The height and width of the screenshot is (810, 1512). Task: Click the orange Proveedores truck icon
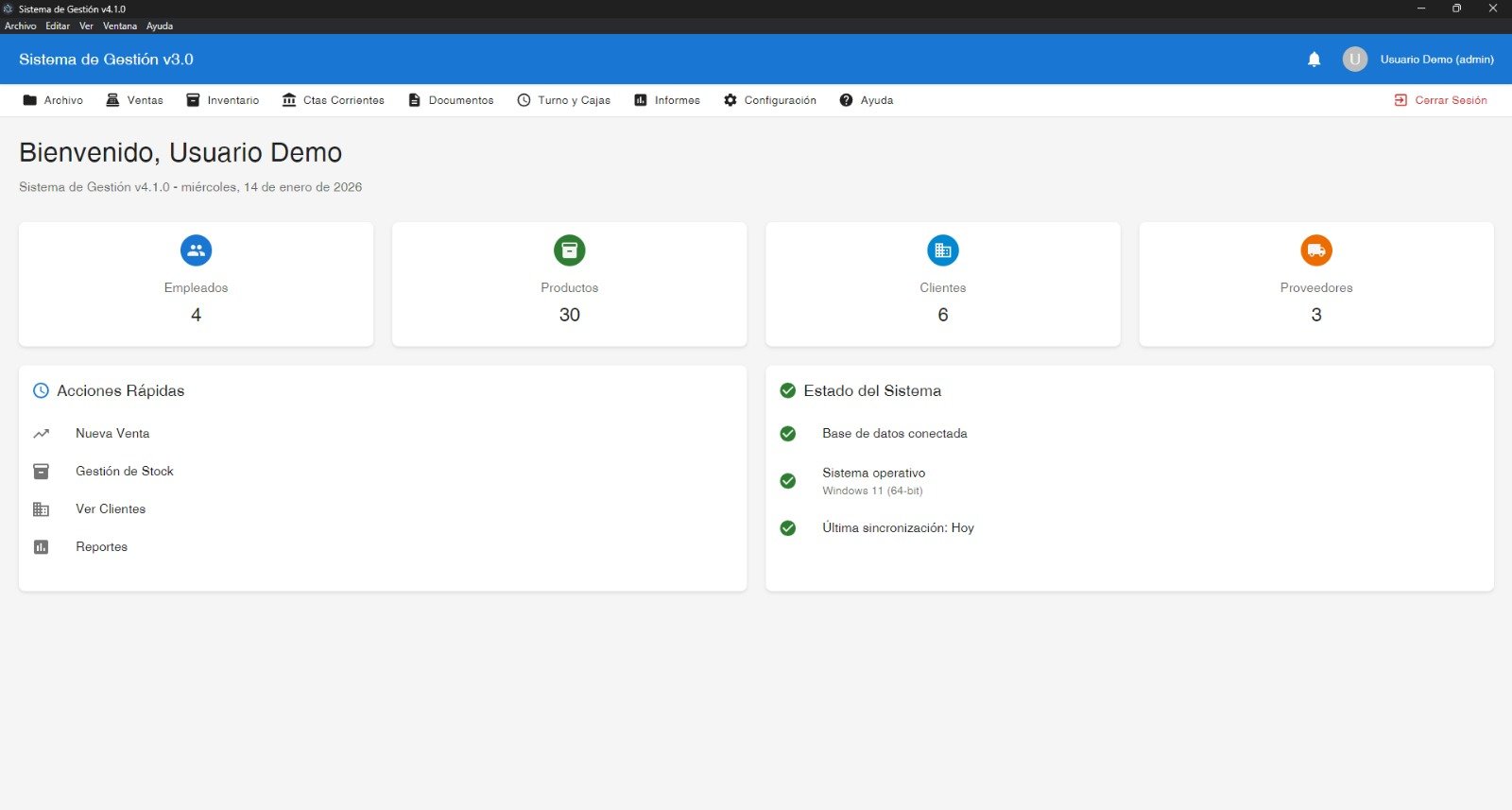click(1316, 250)
